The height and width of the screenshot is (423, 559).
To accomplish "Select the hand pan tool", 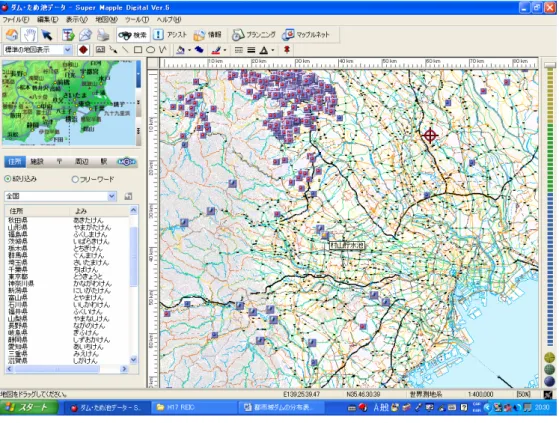I will (30, 35).
